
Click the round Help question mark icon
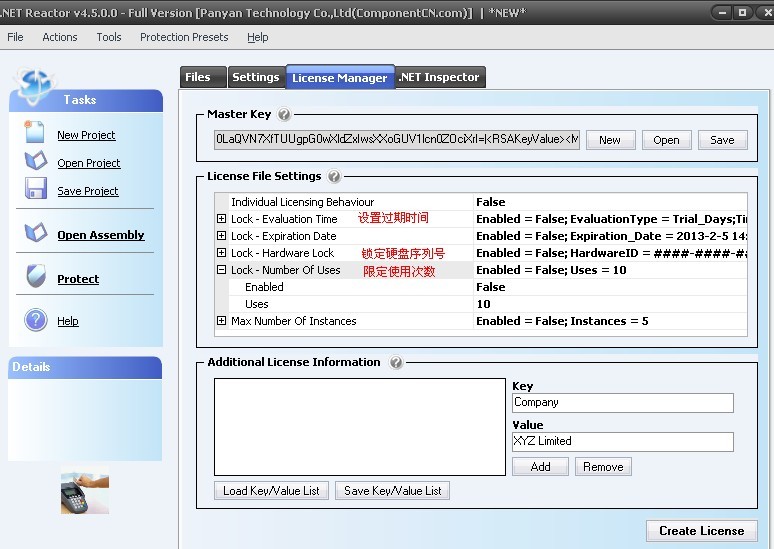point(36,320)
